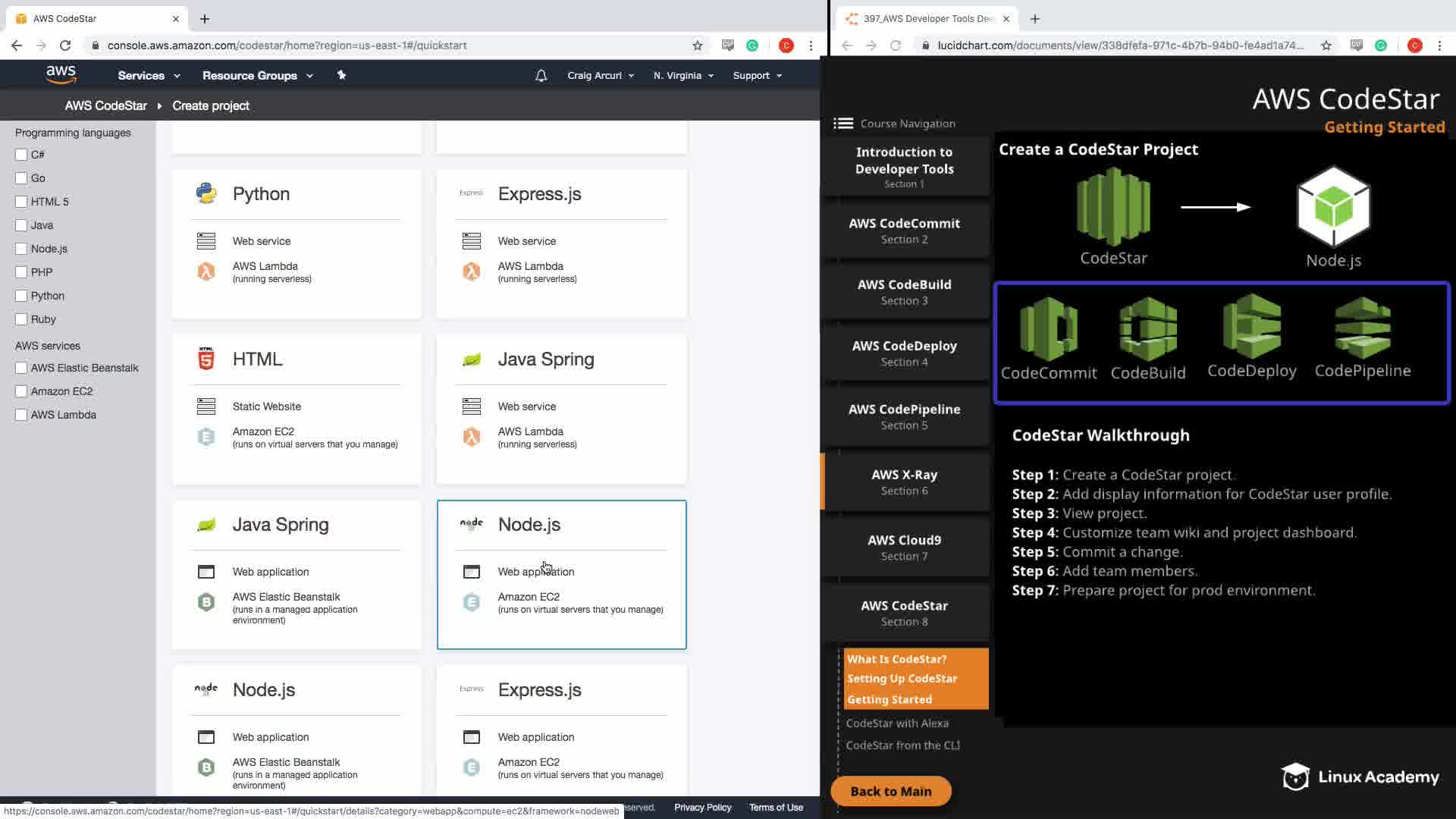Reload the AWS CodeStar browser page
The width and height of the screenshot is (1456, 819).
[65, 45]
